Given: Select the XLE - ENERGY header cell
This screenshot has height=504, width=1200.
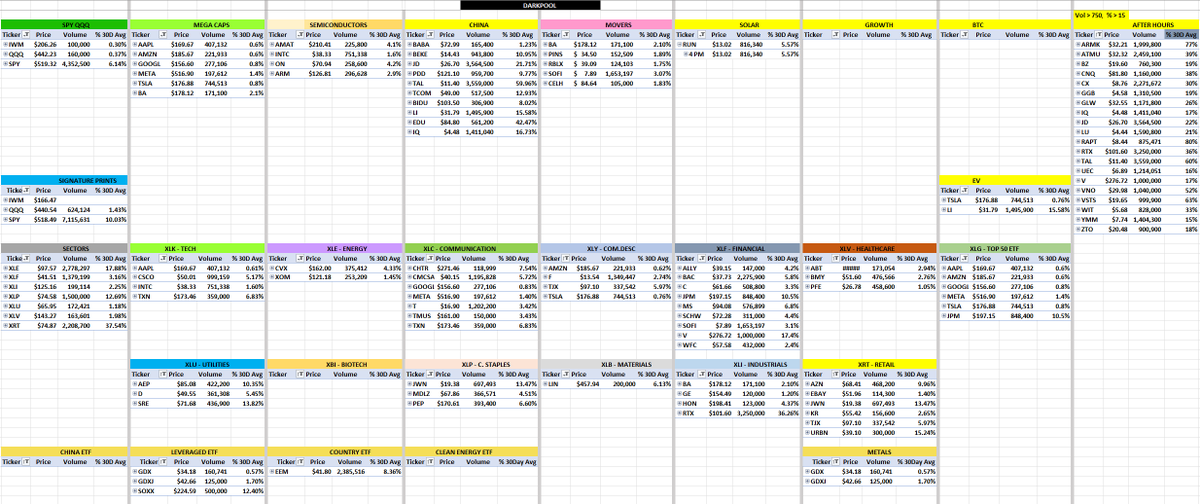Looking at the screenshot, I should pyautogui.click(x=333, y=247).
